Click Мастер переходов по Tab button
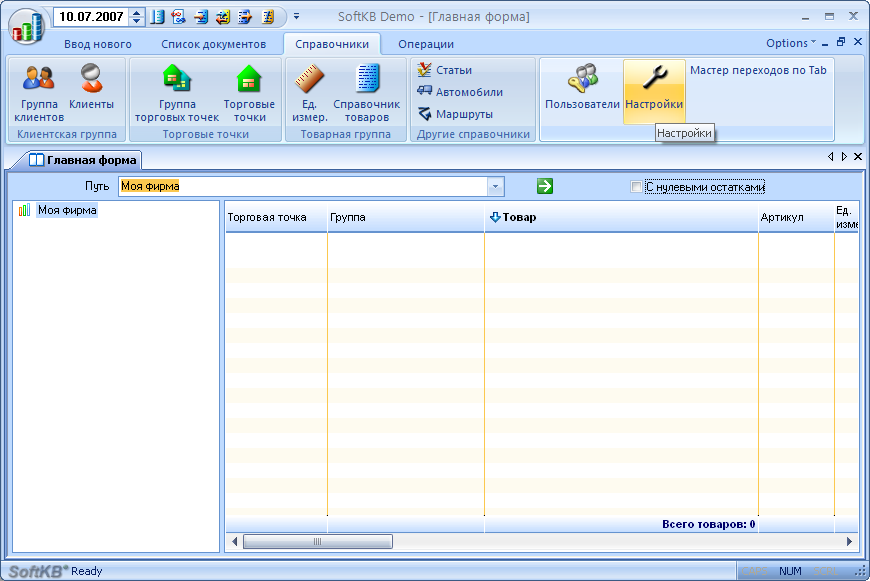The image size is (870, 581). (x=758, y=70)
